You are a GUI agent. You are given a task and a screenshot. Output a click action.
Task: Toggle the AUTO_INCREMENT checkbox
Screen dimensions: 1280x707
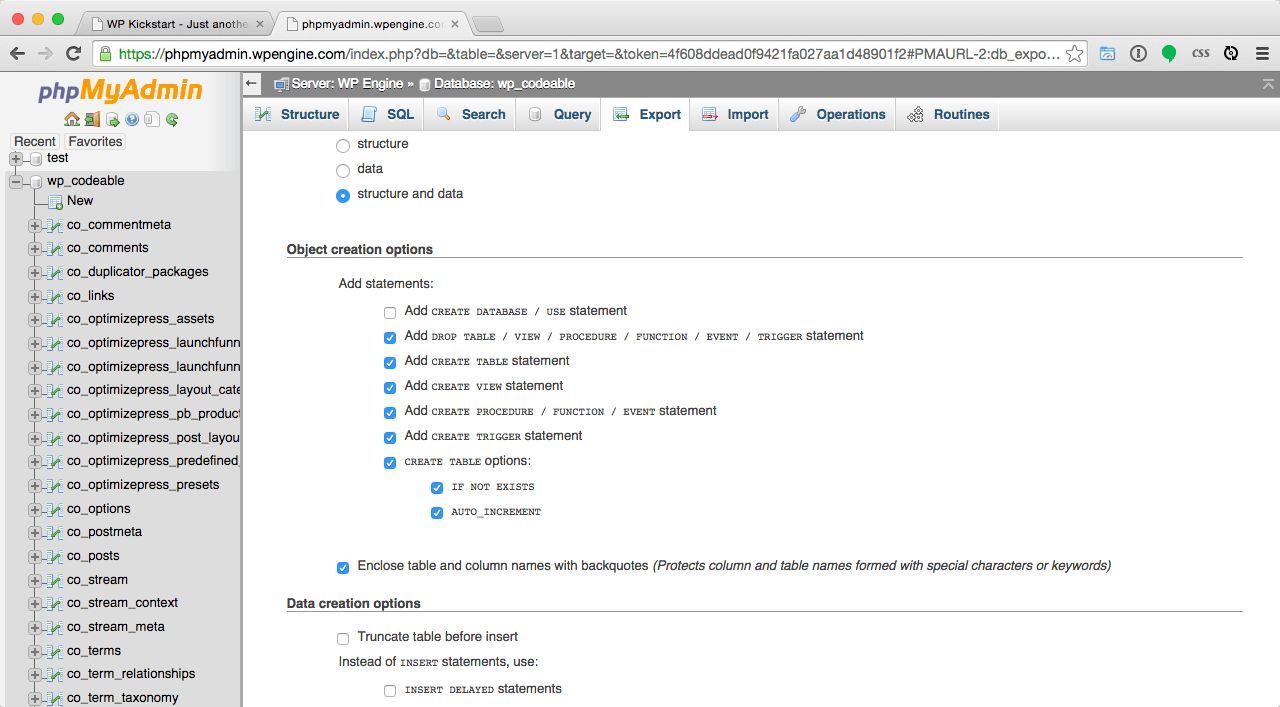coord(437,513)
